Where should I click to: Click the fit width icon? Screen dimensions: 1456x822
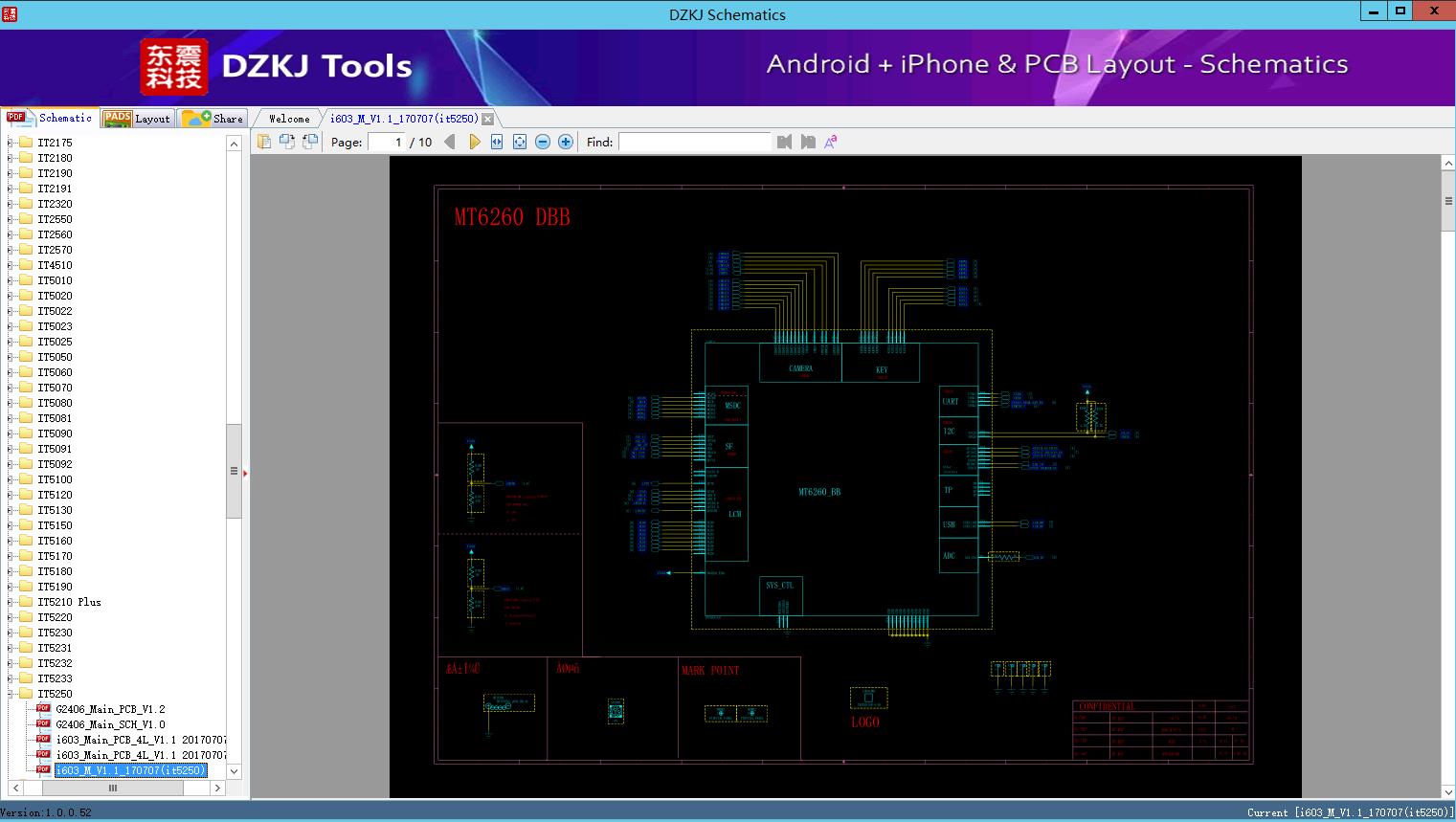click(497, 142)
